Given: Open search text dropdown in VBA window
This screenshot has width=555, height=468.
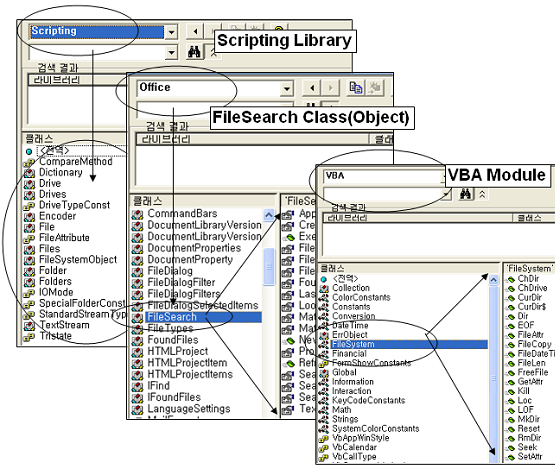Looking at the screenshot, I should point(447,194).
